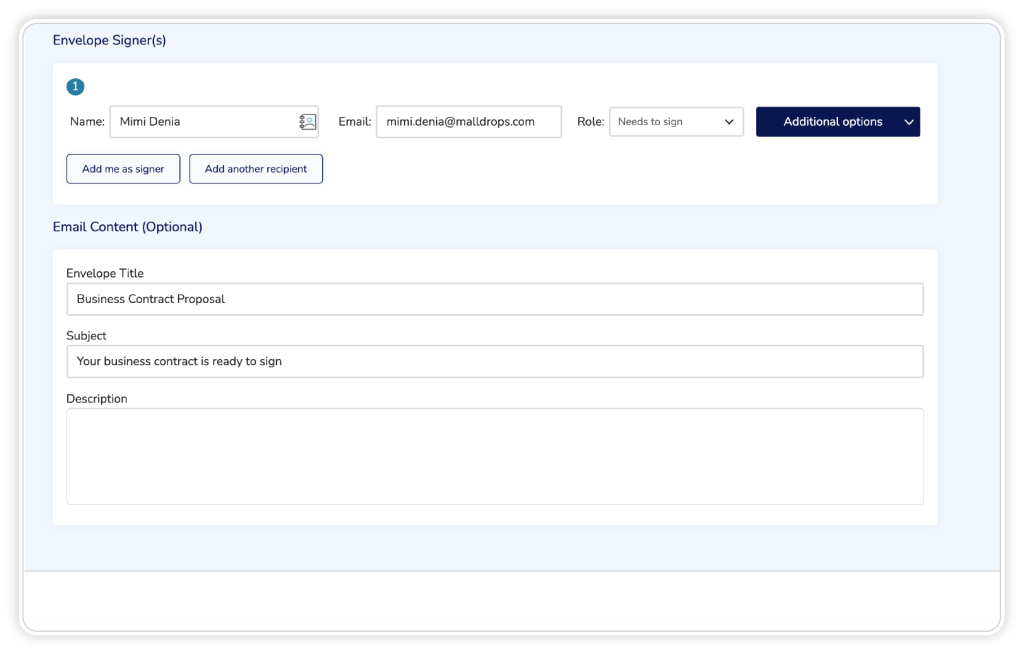1024x654 pixels.
Task: Click the signer Email address field
Action: pos(468,122)
